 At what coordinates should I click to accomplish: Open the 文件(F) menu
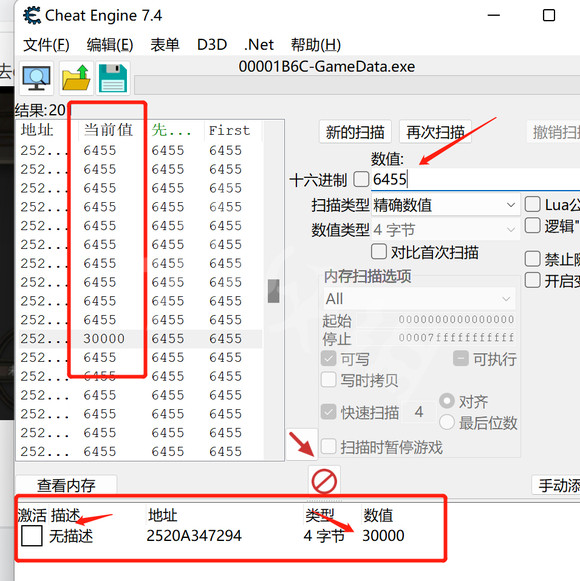click(46, 45)
